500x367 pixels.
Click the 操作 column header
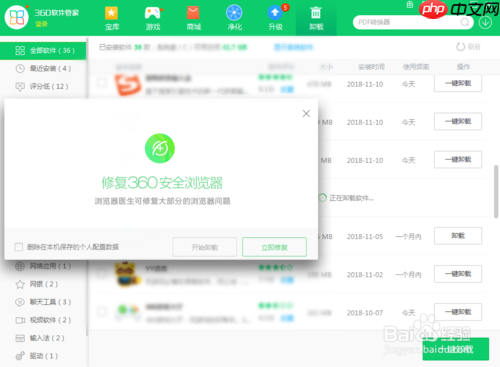coord(463,67)
